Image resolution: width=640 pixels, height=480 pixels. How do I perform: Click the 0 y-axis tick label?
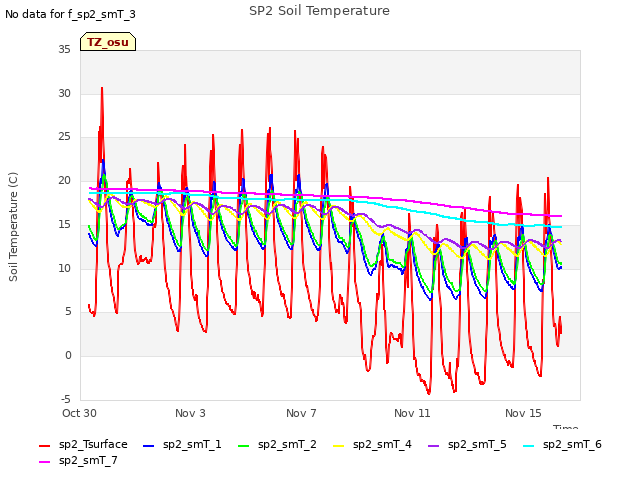pyautogui.click(x=68, y=356)
